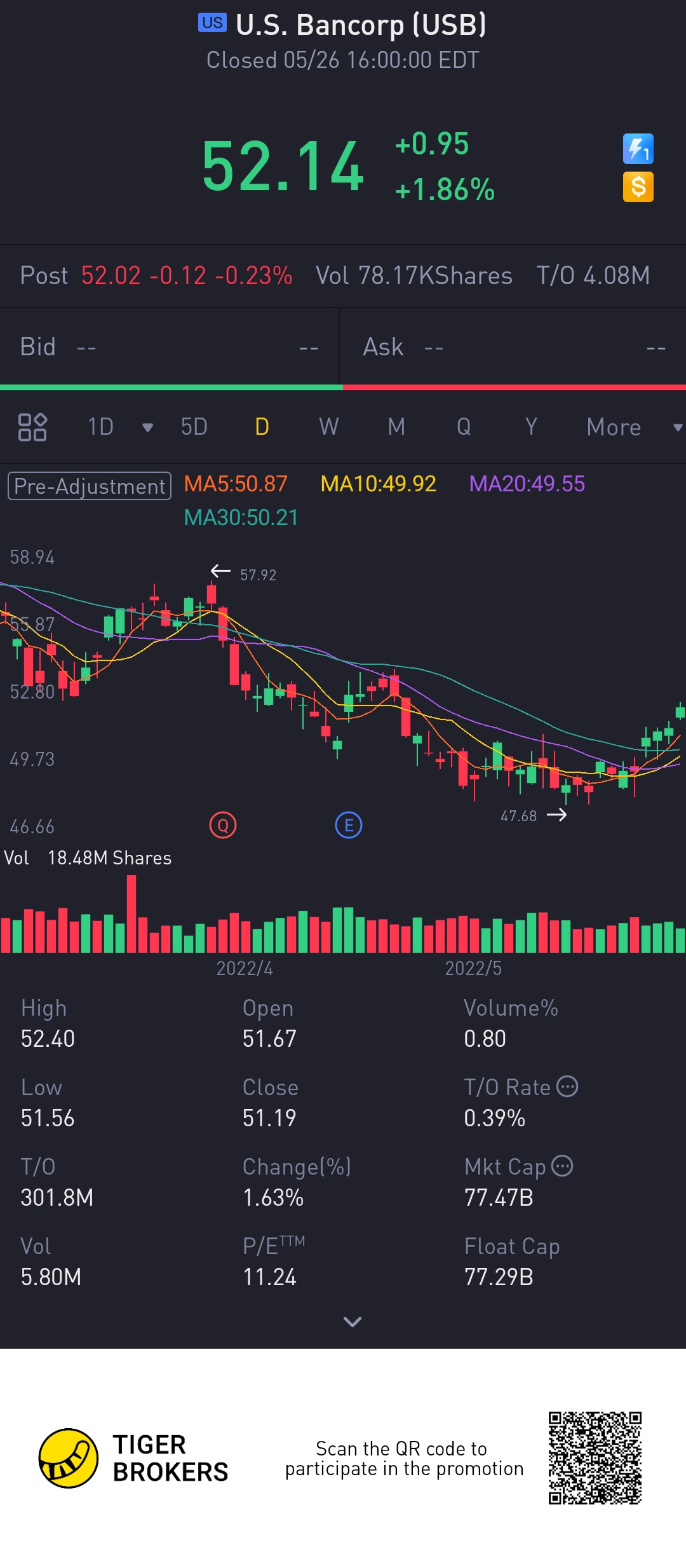Tap the Change(%) 1.63% value
Viewport: 686px width, 1568px height.
point(273,1197)
